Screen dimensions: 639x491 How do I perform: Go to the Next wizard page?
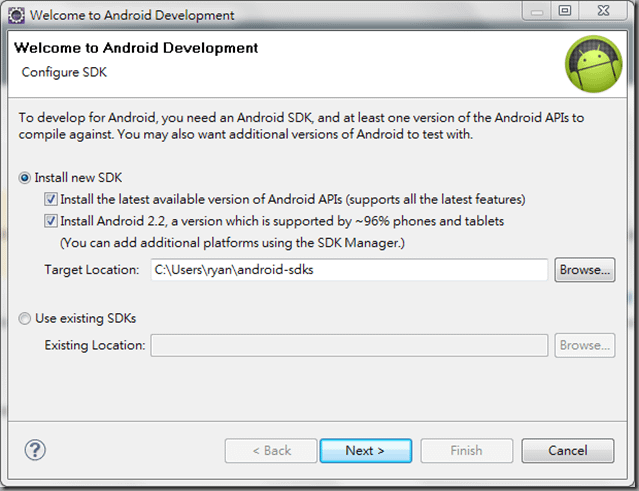pyautogui.click(x=366, y=451)
